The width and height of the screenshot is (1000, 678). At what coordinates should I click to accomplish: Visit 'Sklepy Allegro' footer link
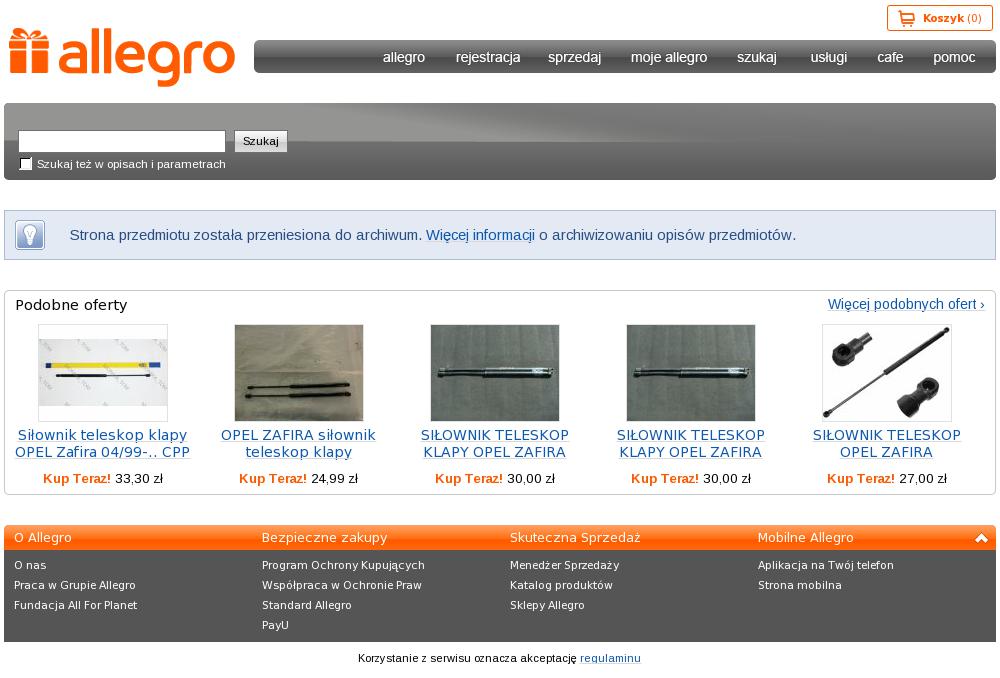tap(547, 605)
